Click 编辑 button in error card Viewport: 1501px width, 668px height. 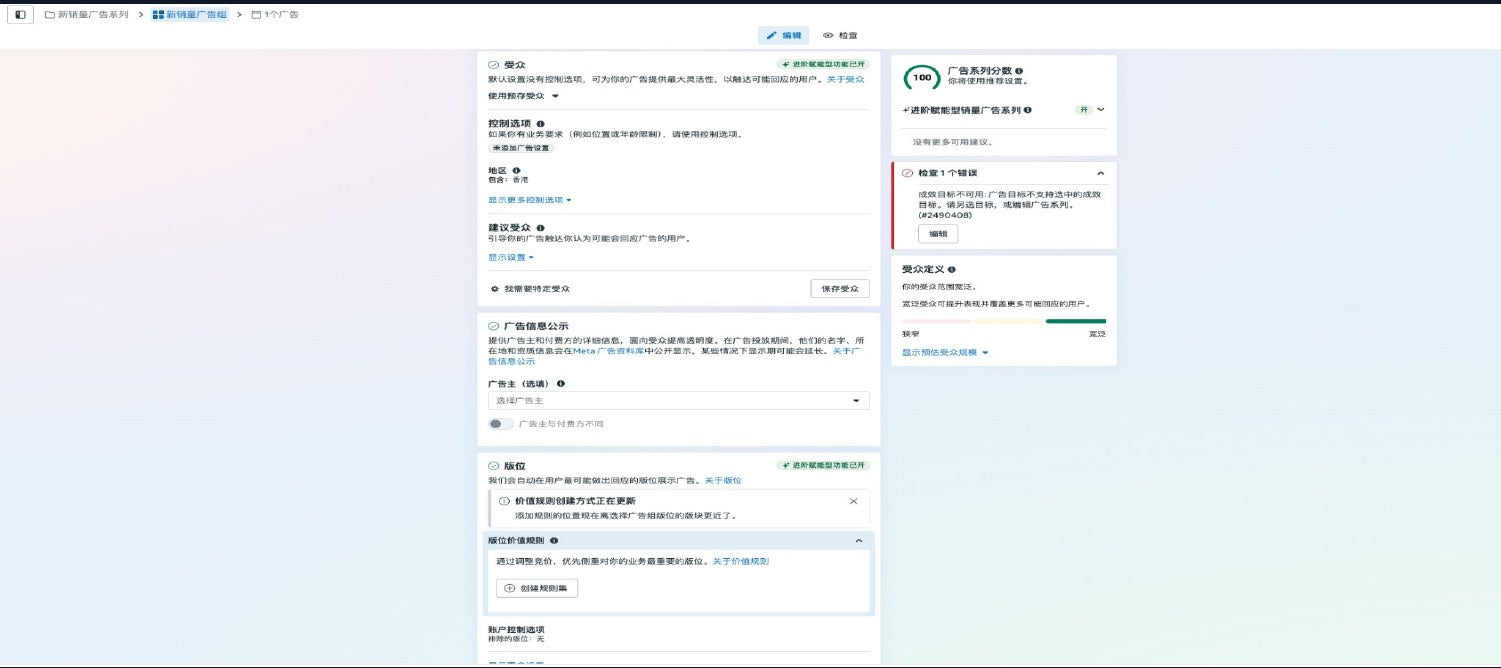938,234
